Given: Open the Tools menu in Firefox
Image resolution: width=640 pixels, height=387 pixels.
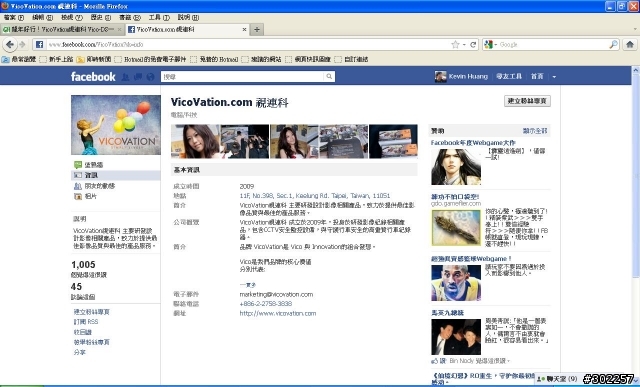Looking at the screenshot, I should [159, 18].
